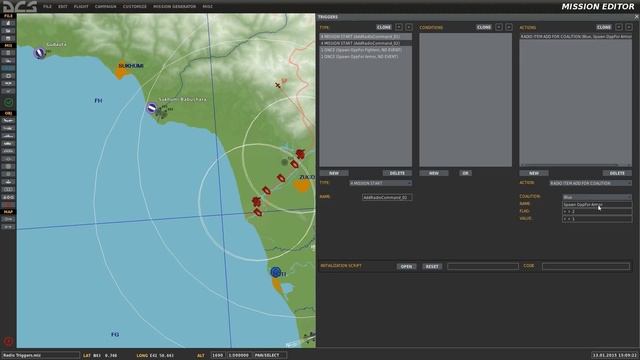Open the CUSTOMIZE menu
640x360 pixels.
134,7
